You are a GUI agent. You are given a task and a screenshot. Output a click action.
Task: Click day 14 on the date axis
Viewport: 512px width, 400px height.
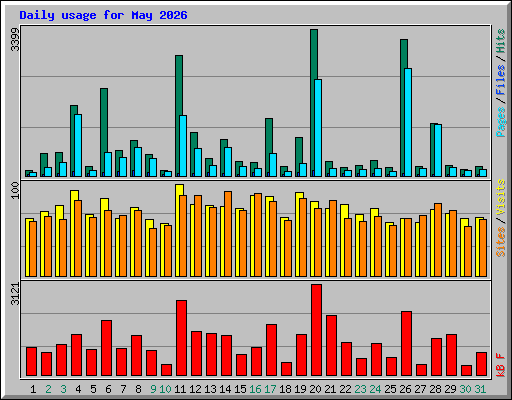point(225,389)
